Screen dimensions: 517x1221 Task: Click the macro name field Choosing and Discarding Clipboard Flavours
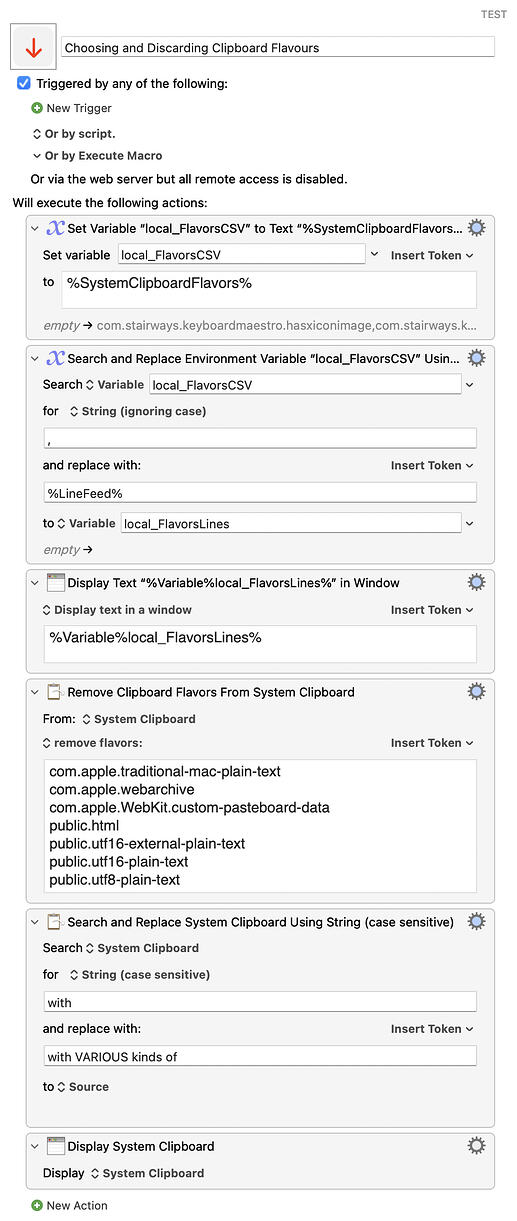pos(277,47)
